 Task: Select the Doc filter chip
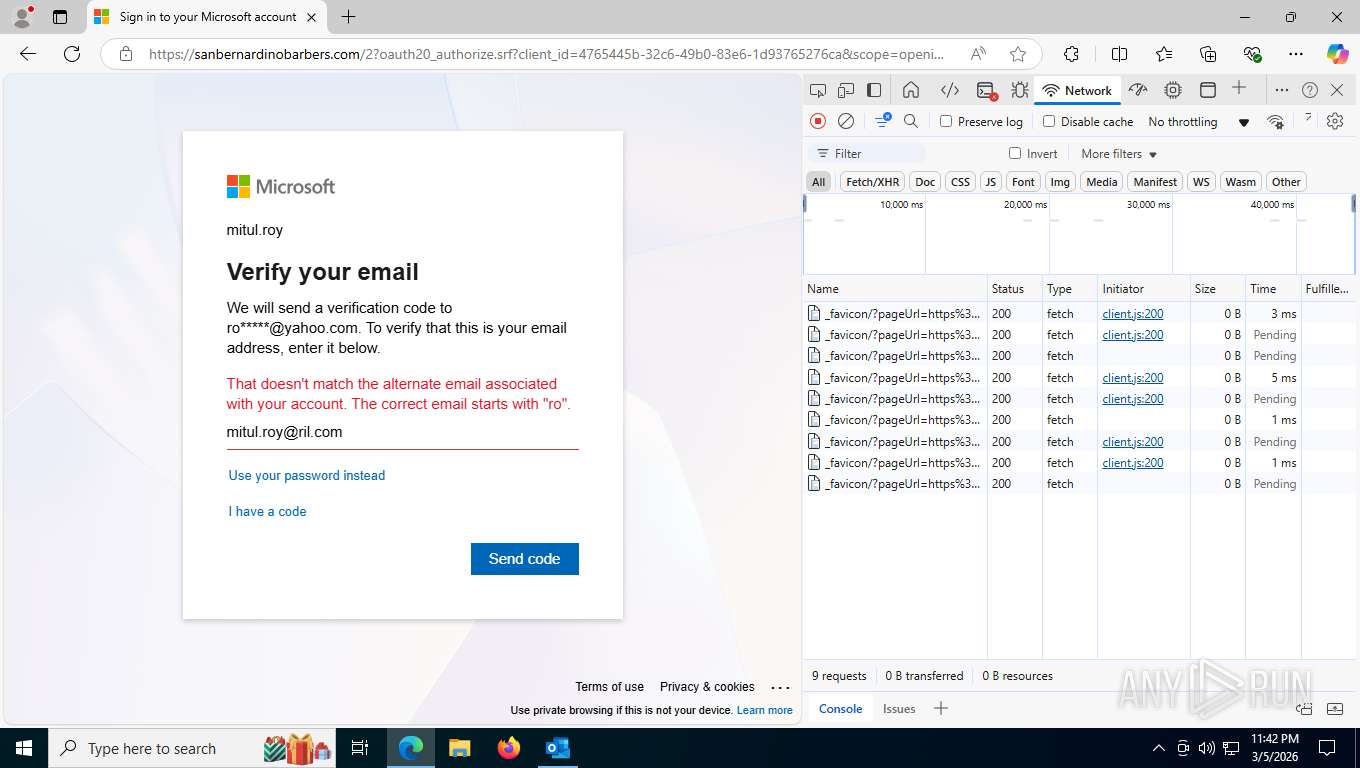pyautogui.click(x=925, y=182)
